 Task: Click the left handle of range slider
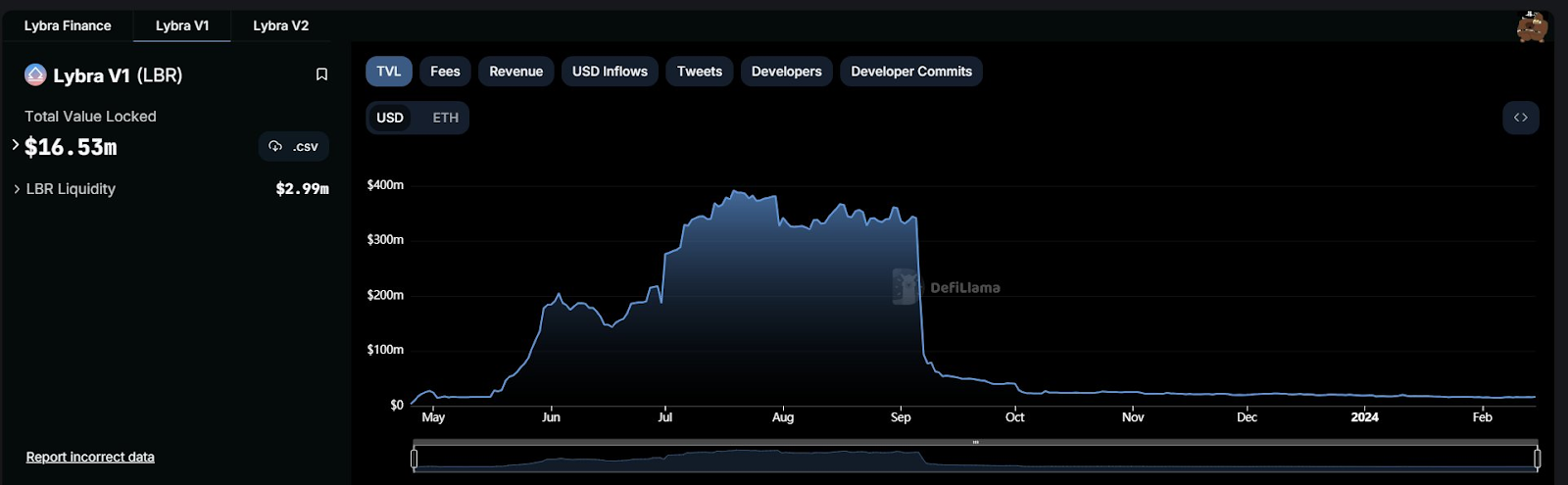[415, 458]
